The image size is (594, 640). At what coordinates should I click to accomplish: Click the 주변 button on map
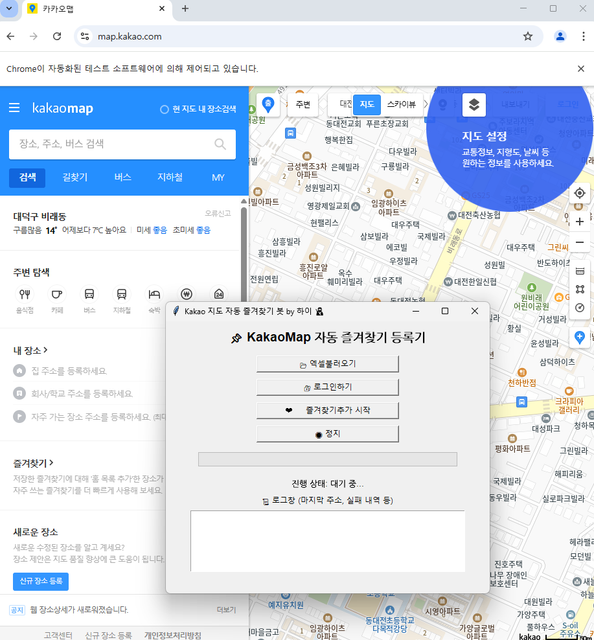303,105
